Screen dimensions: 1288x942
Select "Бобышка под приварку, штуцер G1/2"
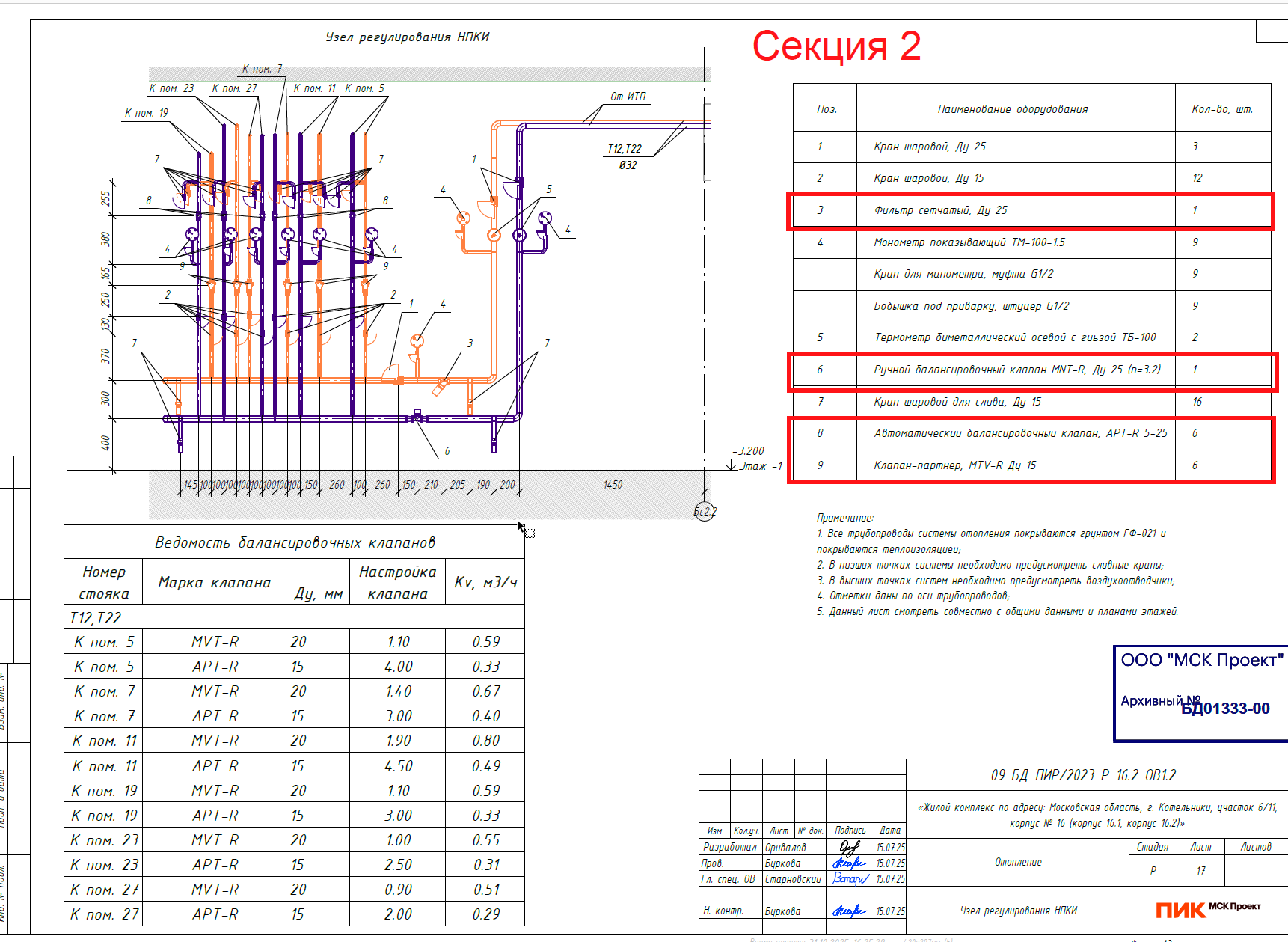pyautogui.click(x=972, y=306)
